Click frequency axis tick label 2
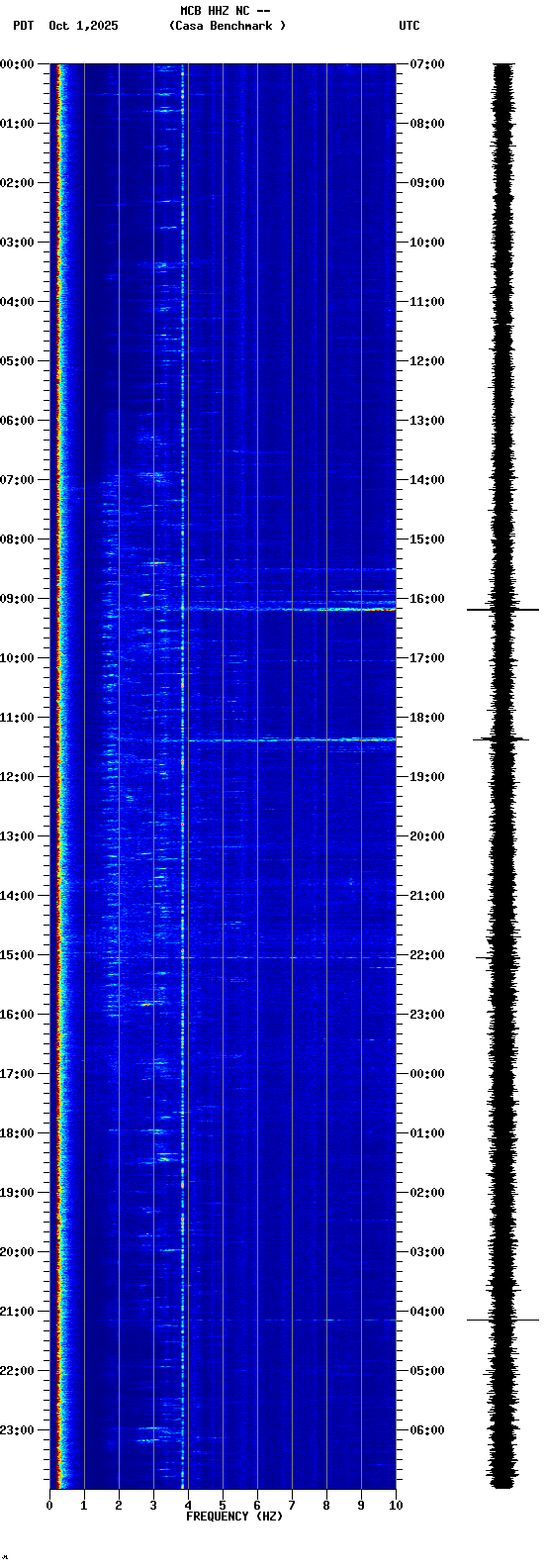This screenshot has width=546, height=1568. [119, 1506]
